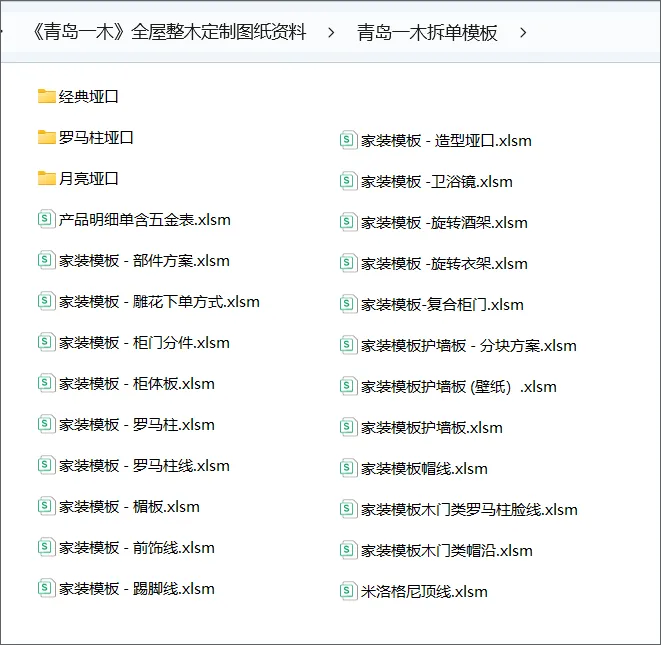Select icon of 家装模板 - 雕花下单方式.xlsm
This screenshot has height=645, width=661.
pyautogui.click(x=46, y=301)
